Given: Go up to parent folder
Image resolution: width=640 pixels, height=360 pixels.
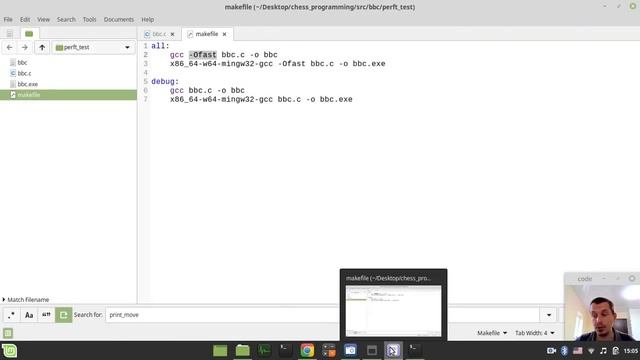Looking at the screenshot, I should (x=42, y=47).
